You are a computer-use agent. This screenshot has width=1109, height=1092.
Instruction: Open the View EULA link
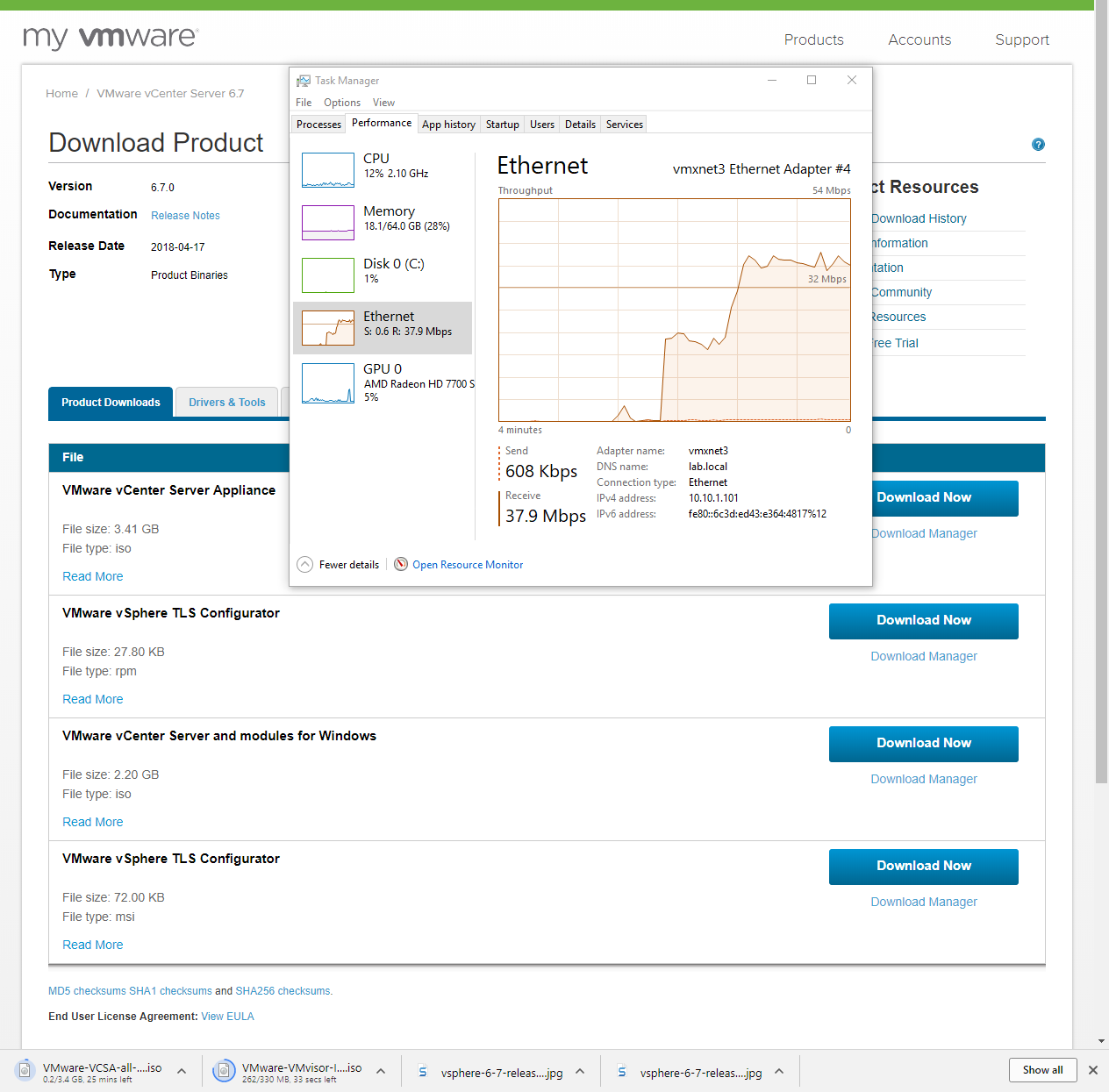[x=227, y=1017]
